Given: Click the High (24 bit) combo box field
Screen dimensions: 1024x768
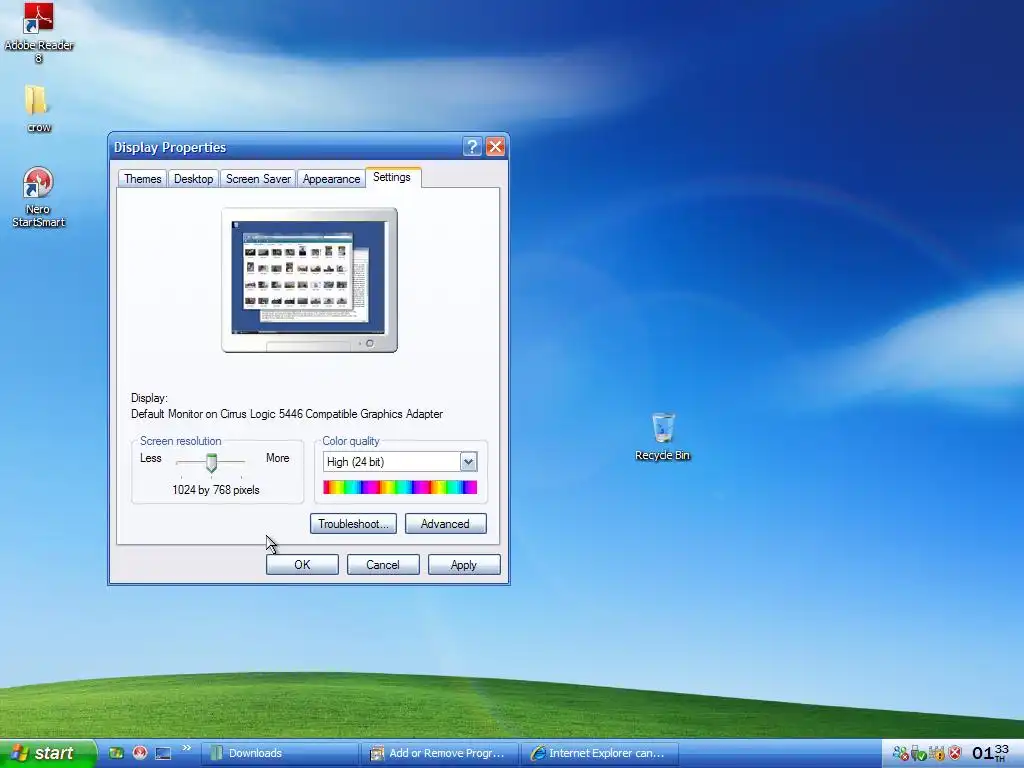Looking at the screenshot, I should coord(400,462).
